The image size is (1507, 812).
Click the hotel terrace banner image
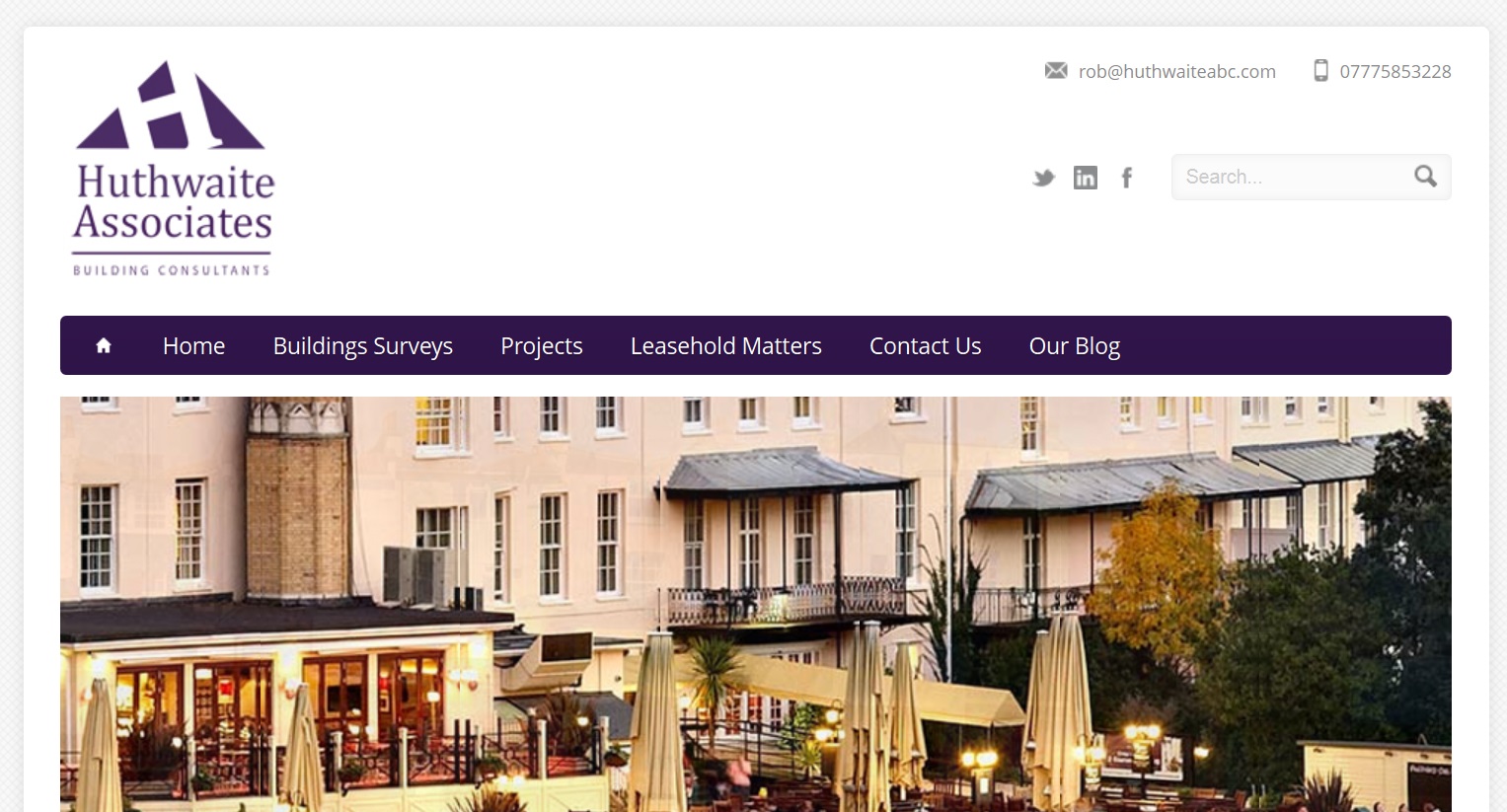coord(756,604)
